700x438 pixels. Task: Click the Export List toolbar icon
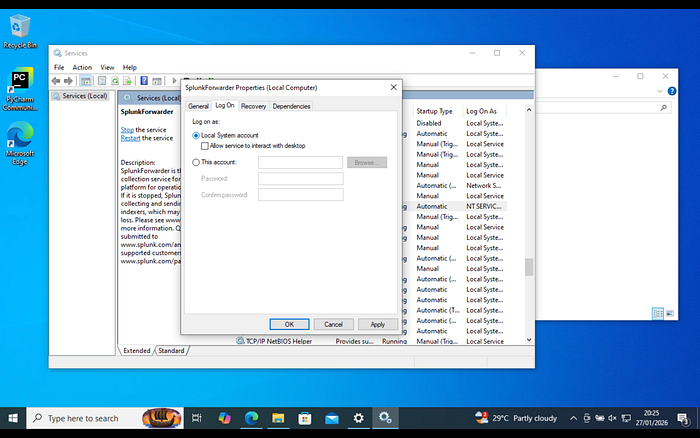click(127, 81)
